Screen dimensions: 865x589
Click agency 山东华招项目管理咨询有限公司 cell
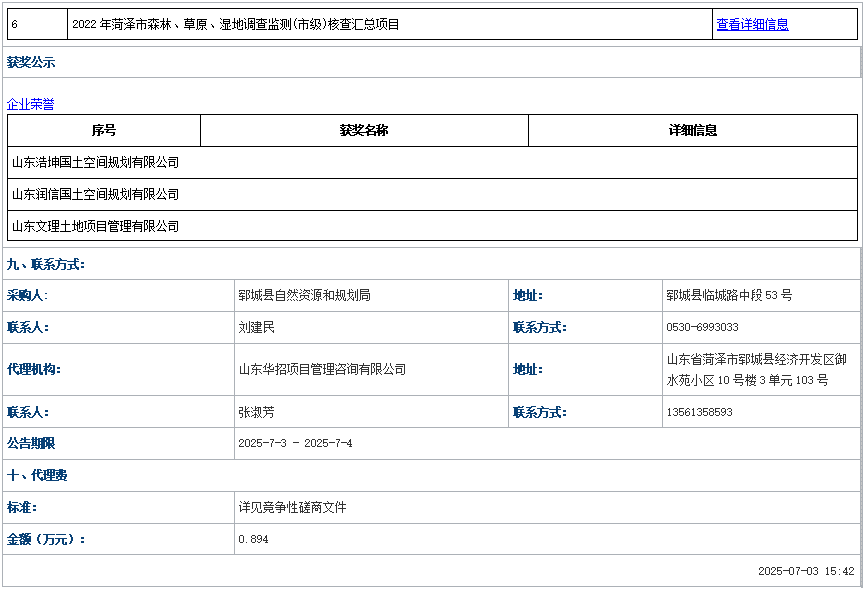tap(320, 369)
